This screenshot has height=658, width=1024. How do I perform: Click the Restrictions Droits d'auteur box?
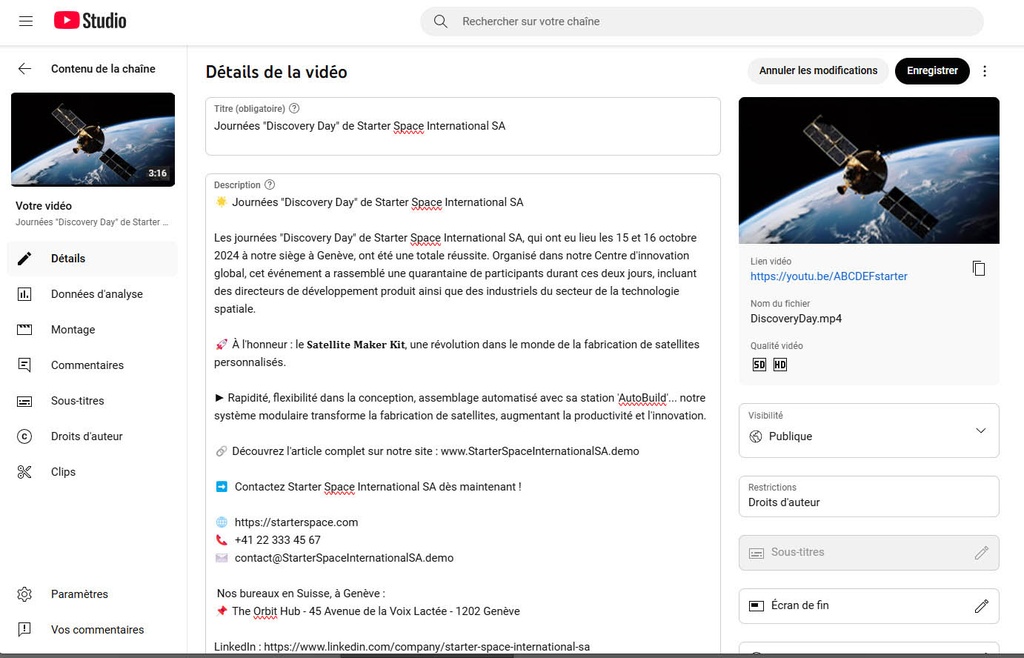(x=869, y=496)
